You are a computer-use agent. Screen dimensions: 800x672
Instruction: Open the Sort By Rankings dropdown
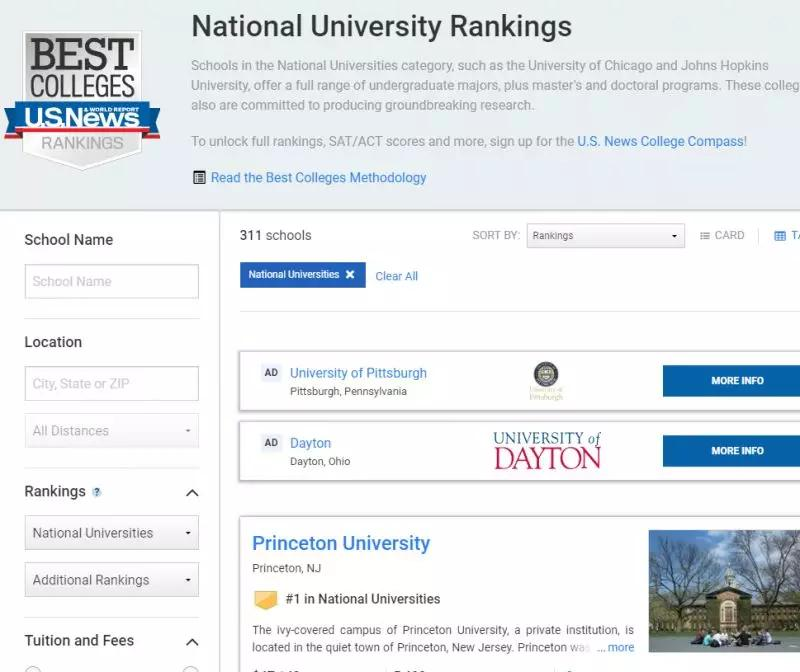(606, 236)
